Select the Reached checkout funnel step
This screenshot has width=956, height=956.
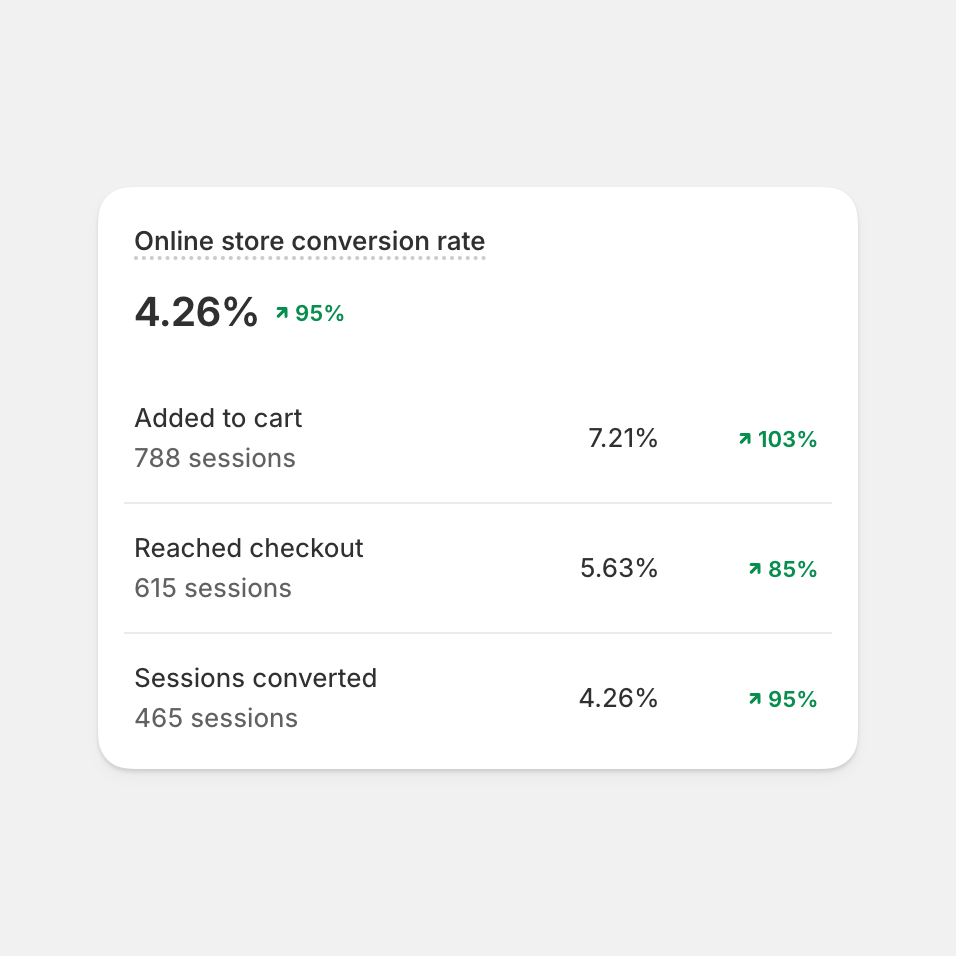tap(248, 548)
